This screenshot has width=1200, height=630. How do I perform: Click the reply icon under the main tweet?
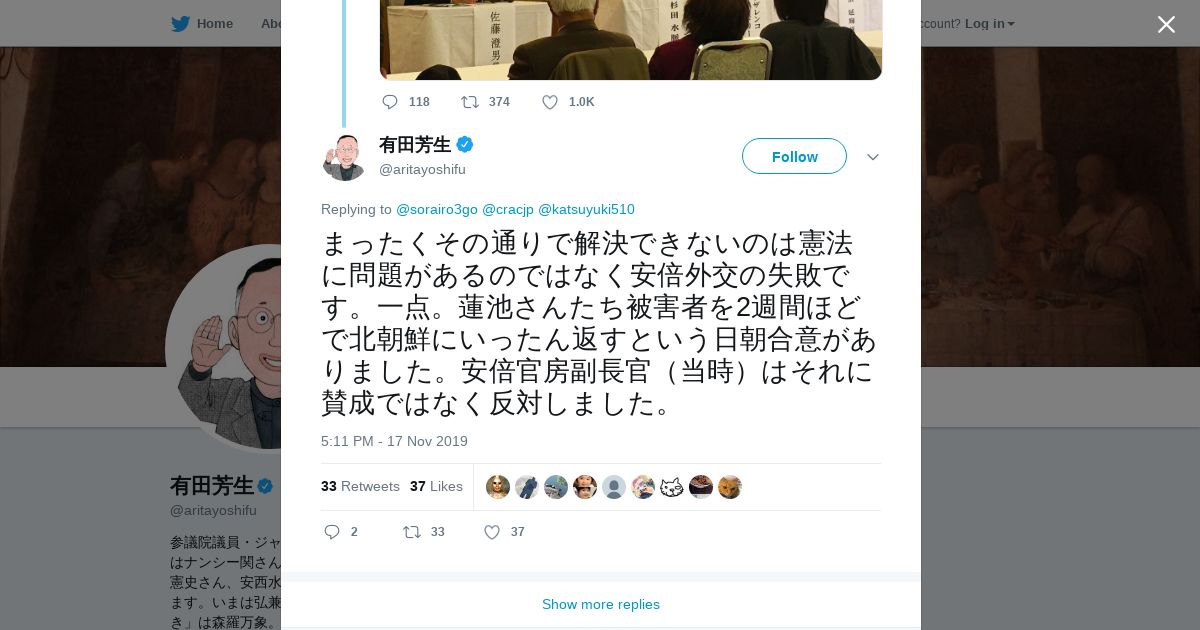332,532
